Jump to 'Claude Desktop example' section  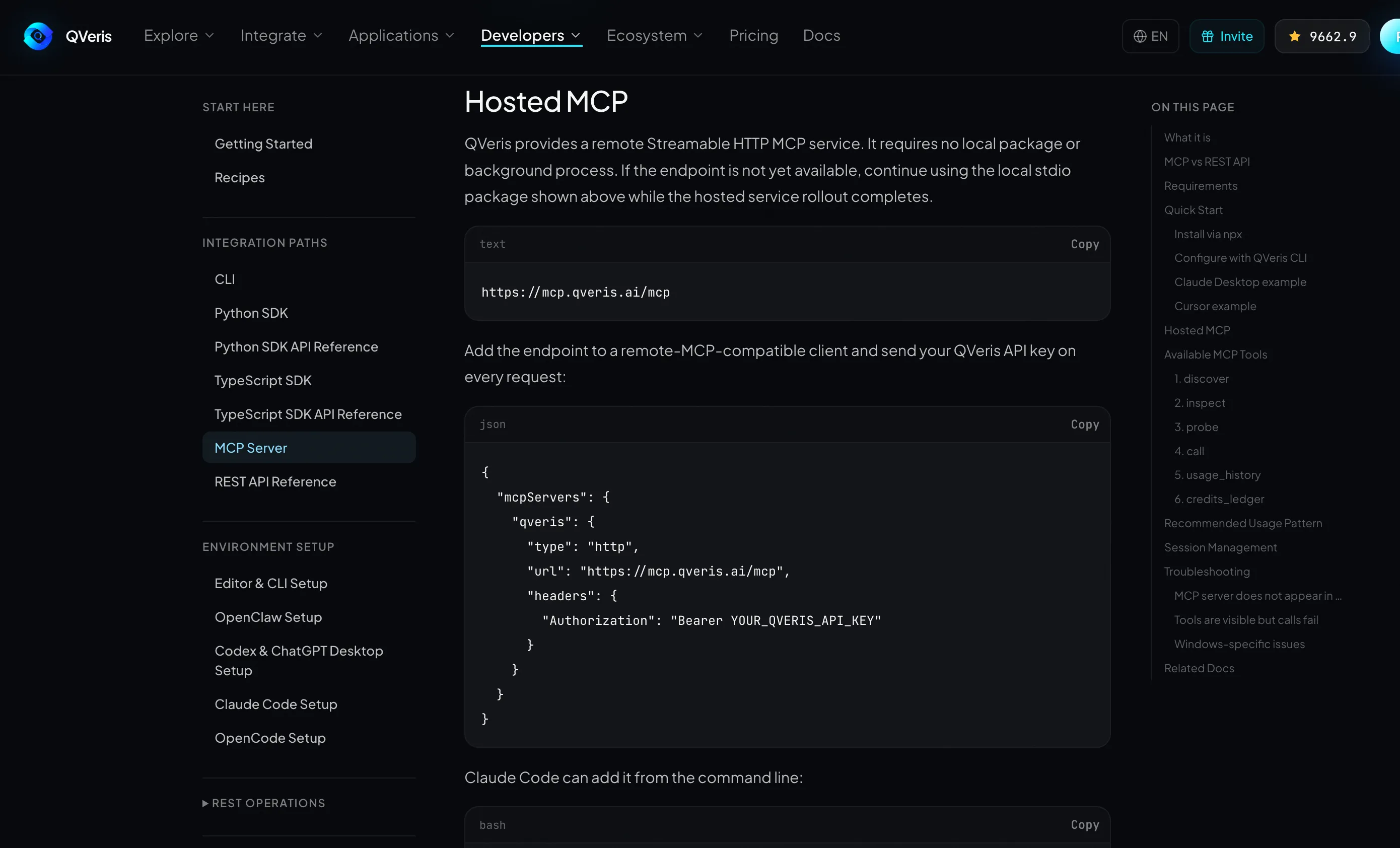(x=1240, y=282)
